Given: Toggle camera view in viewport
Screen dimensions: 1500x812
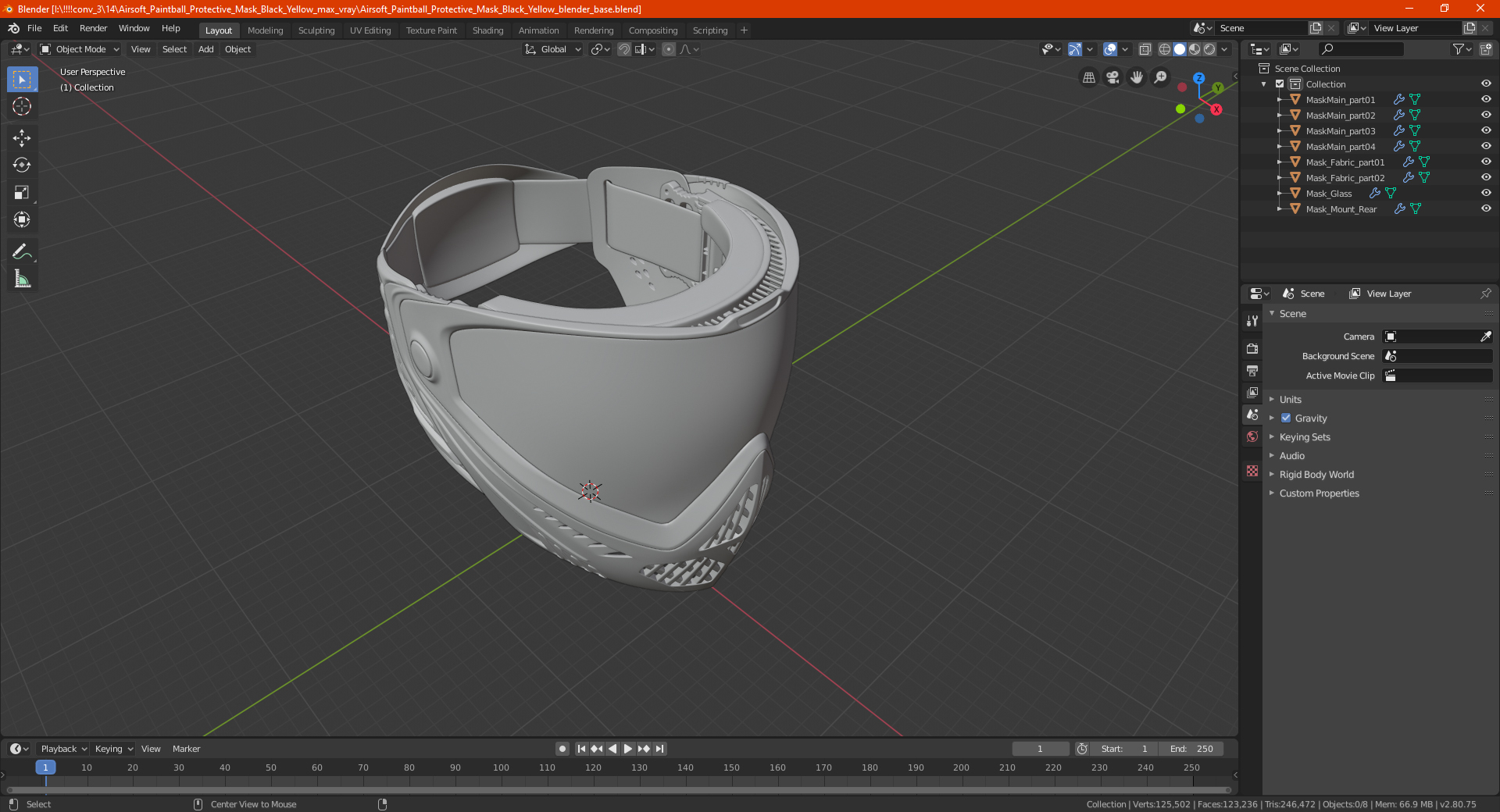Looking at the screenshot, I should click(1112, 77).
